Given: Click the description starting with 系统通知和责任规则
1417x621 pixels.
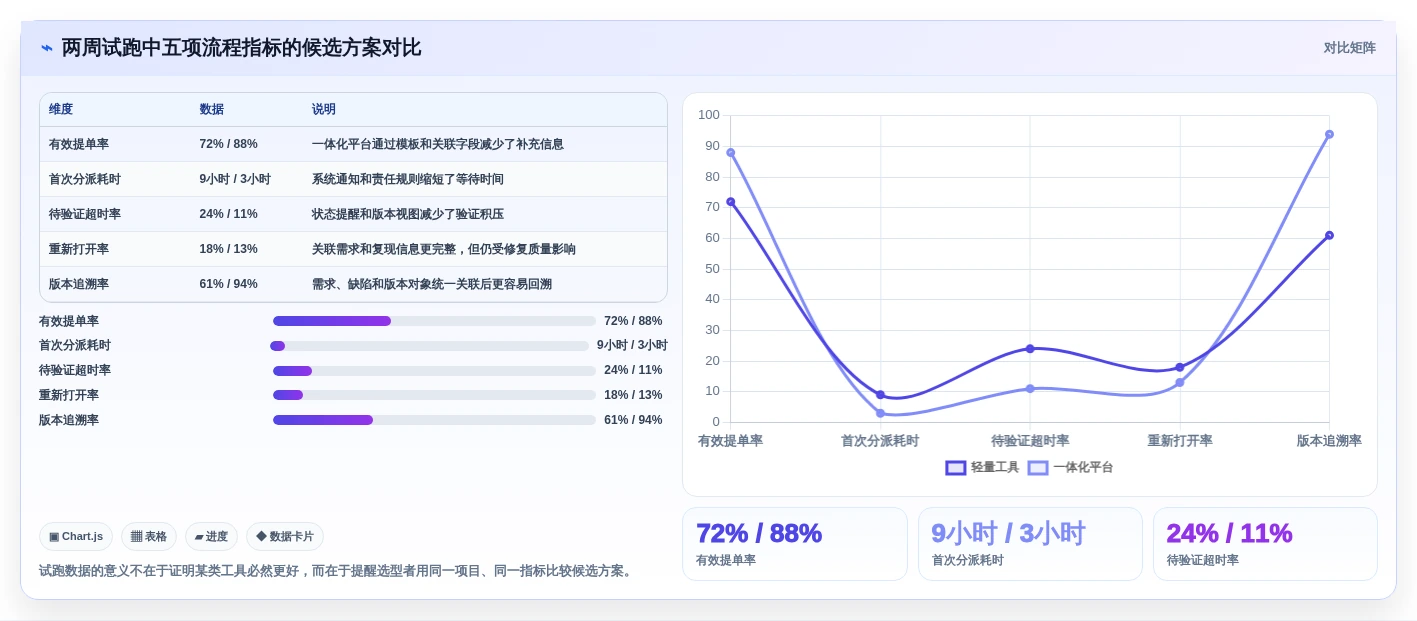Looking at the screenshot, I should tap(407, 179).
